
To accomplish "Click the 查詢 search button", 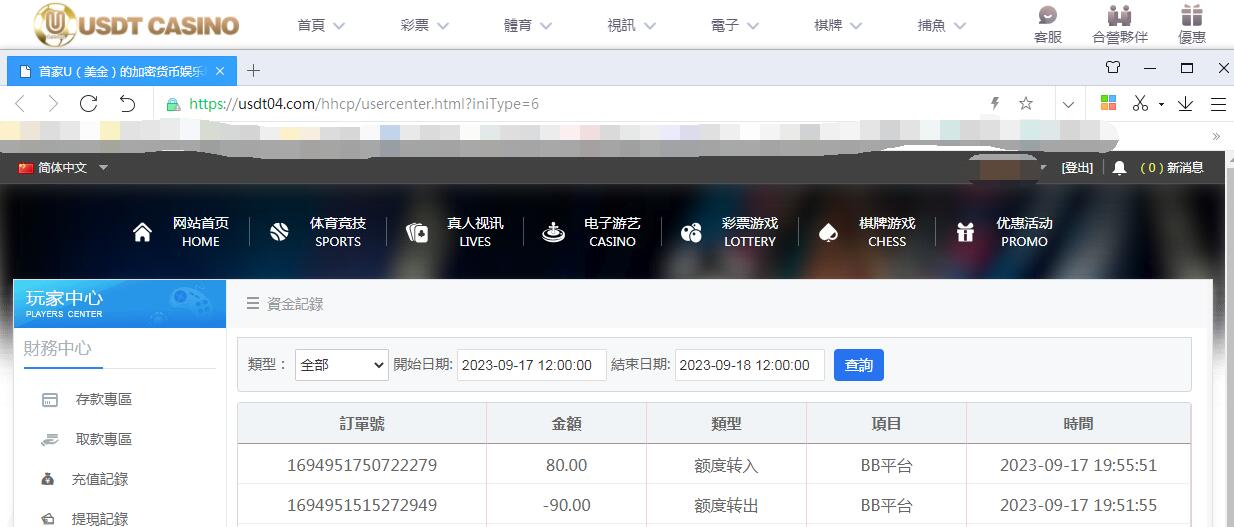I will (858, 365).
